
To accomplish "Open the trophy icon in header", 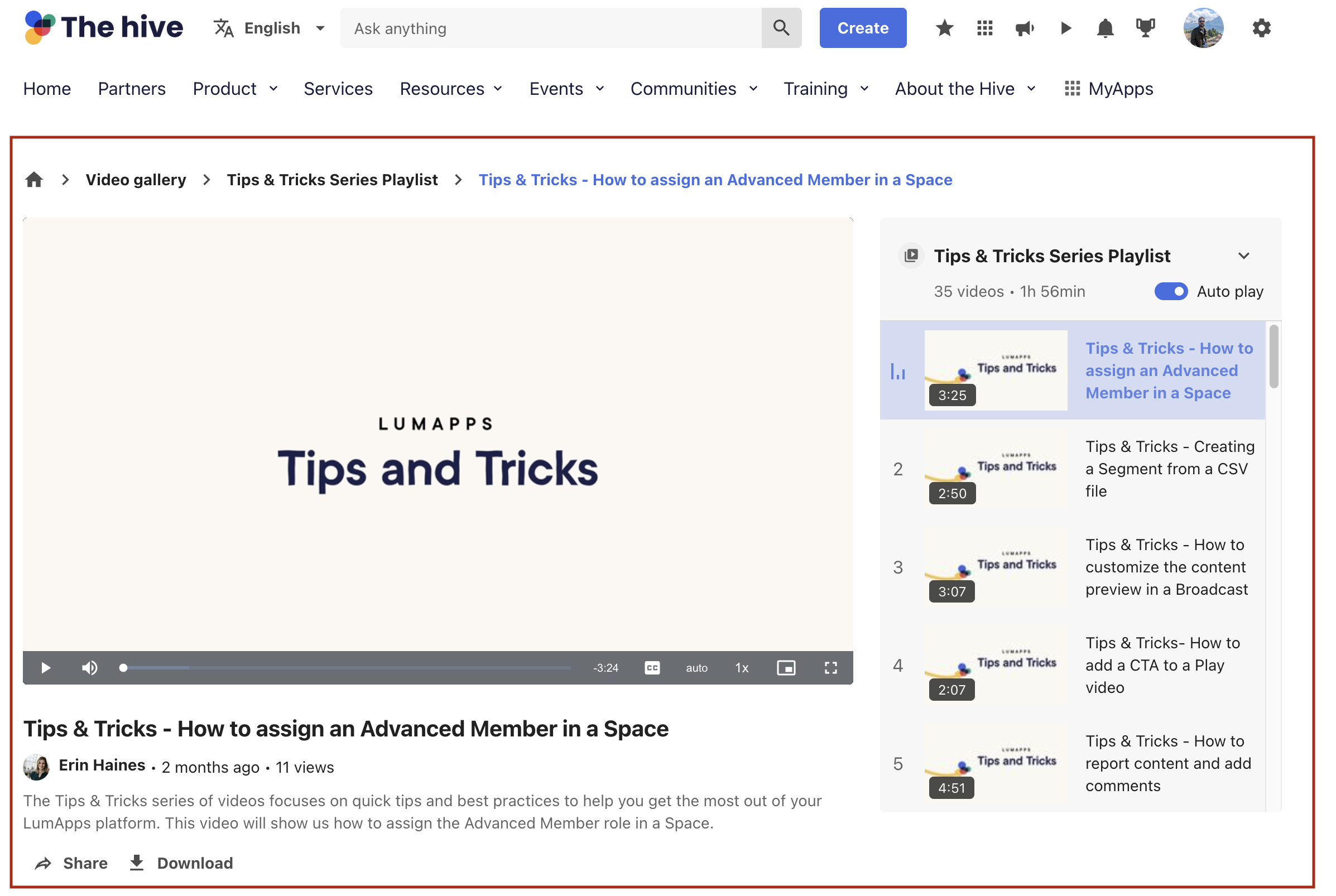I will (x=1145, y=28).
